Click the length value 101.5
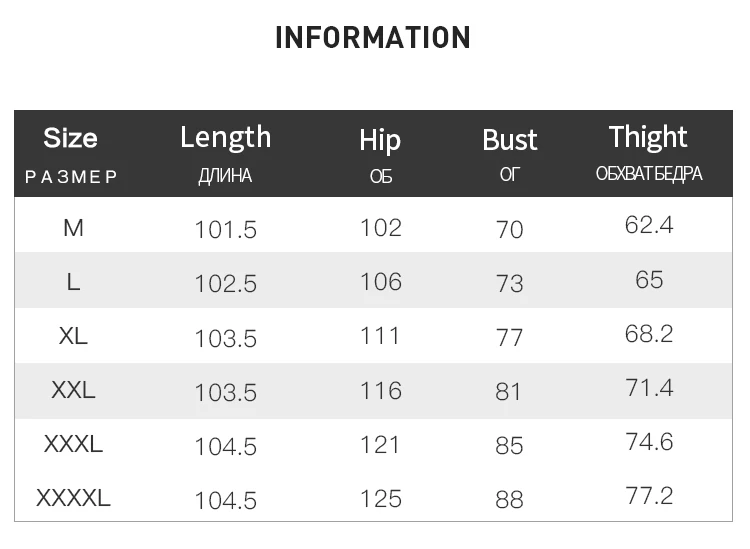This screenshot has width=750, height=549. (225, 230)
